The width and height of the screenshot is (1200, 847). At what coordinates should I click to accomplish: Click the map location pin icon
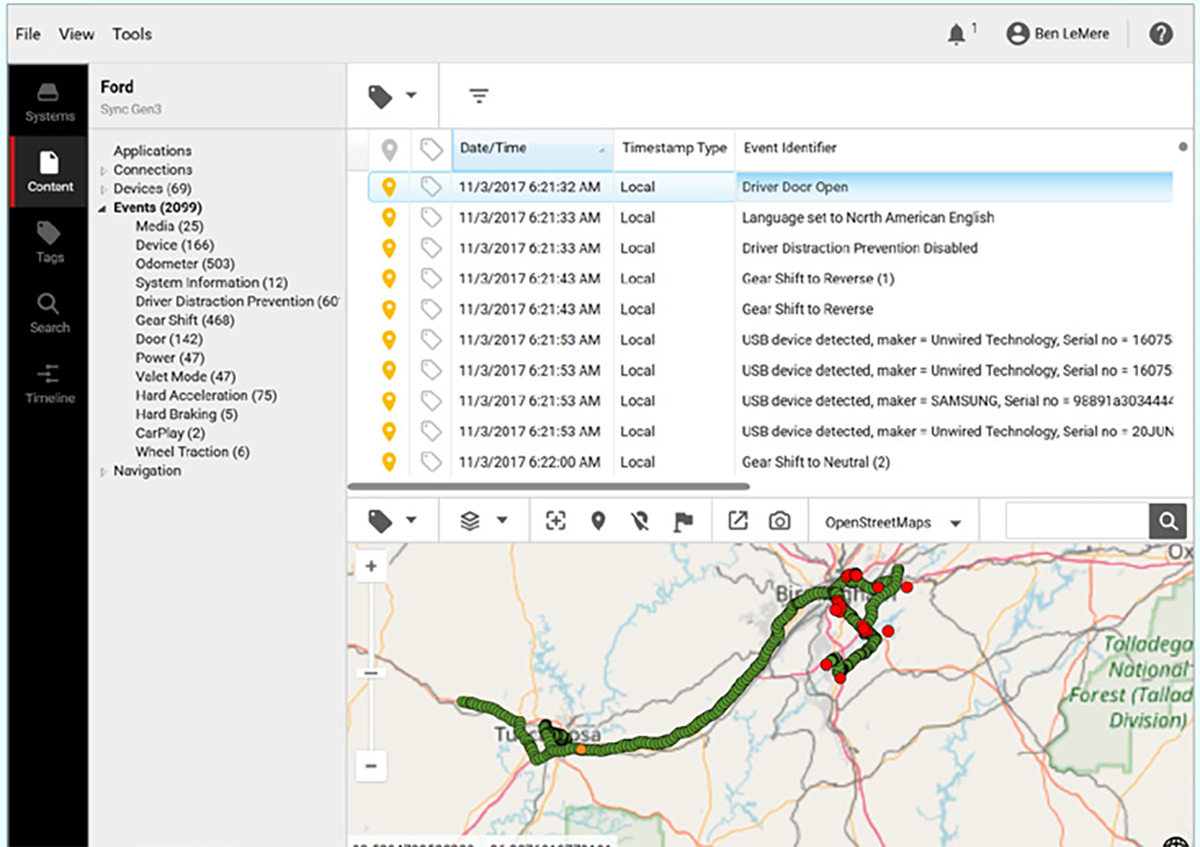[x=598, y=521]
